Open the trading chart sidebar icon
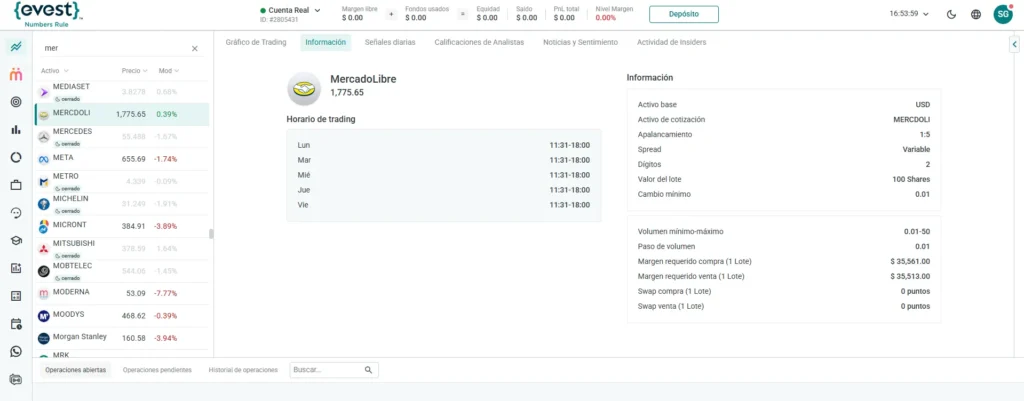This screenshot has height=401, width=1024. tap(16, 47)
